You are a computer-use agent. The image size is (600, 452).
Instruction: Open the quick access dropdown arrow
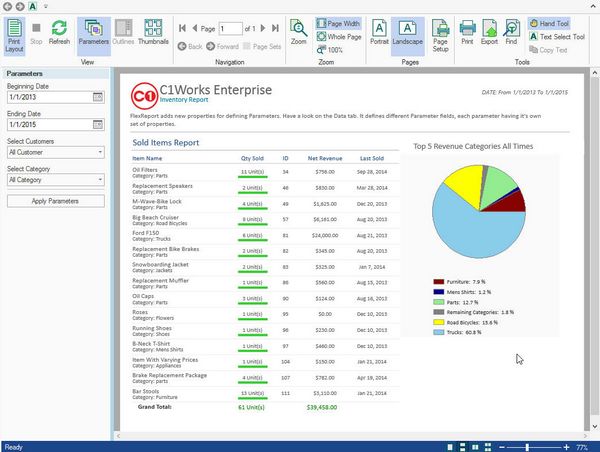coord(46,7)
